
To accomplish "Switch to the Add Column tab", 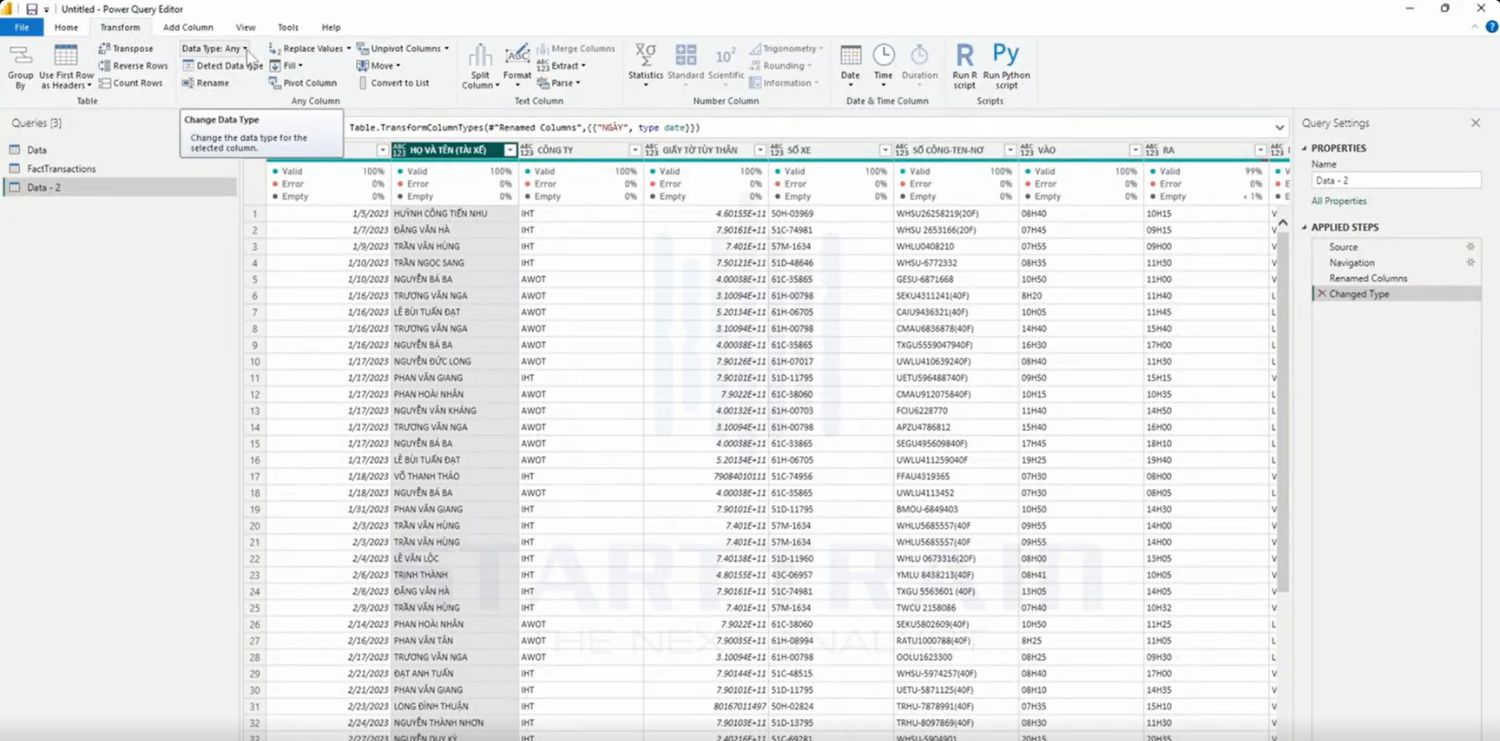I will click(188, 27).
